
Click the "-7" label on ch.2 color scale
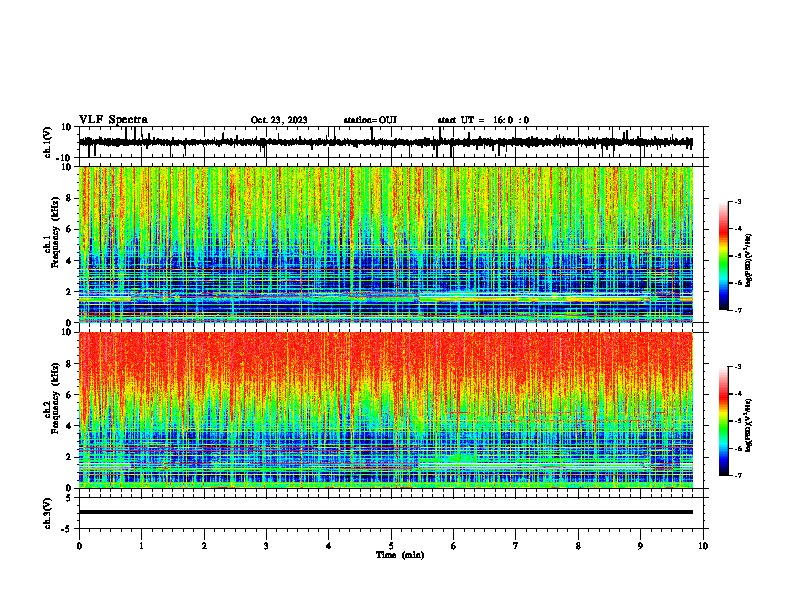click(x=738, y=476)
